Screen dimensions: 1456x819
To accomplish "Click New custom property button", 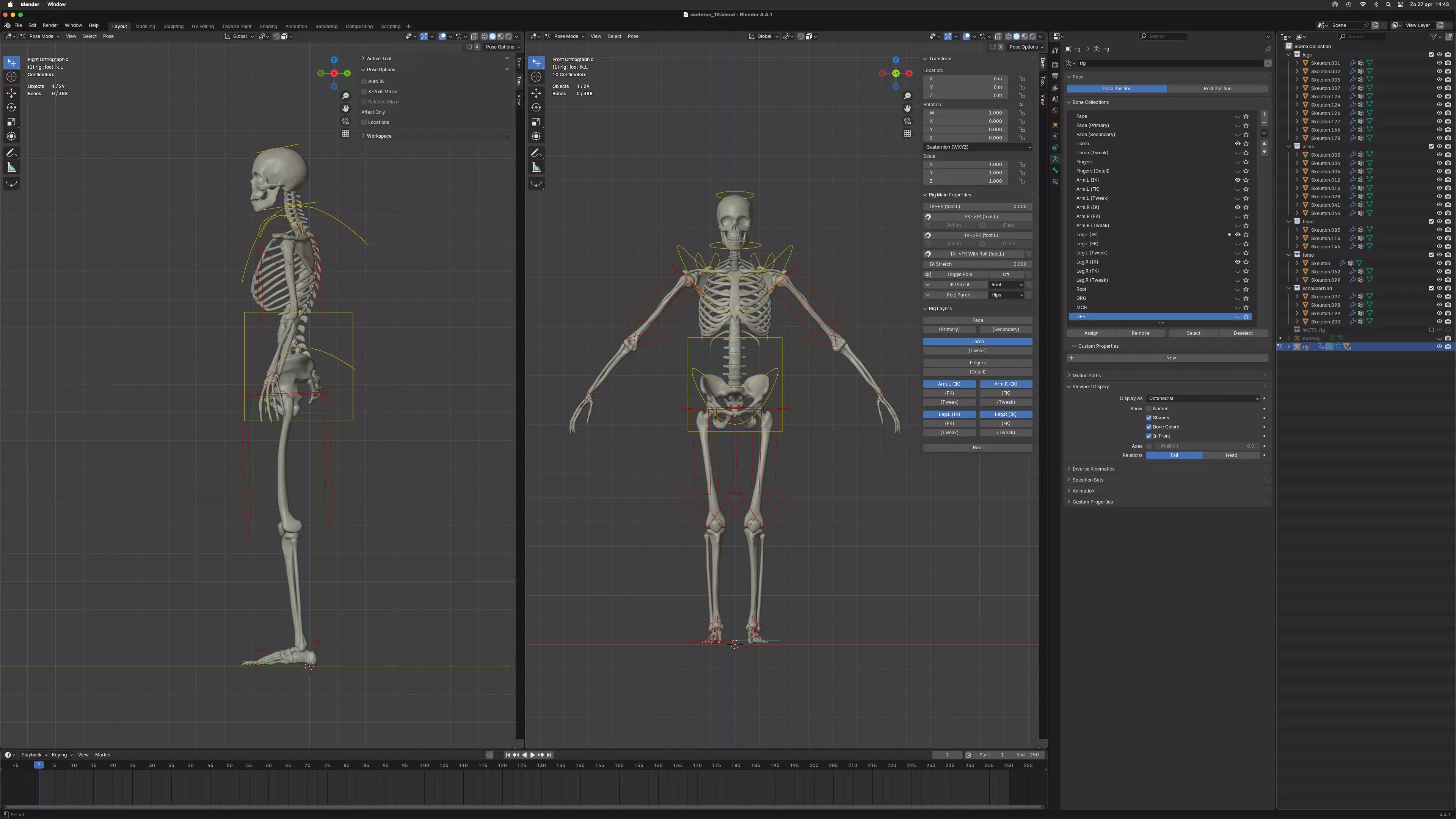I will 1168,358.
